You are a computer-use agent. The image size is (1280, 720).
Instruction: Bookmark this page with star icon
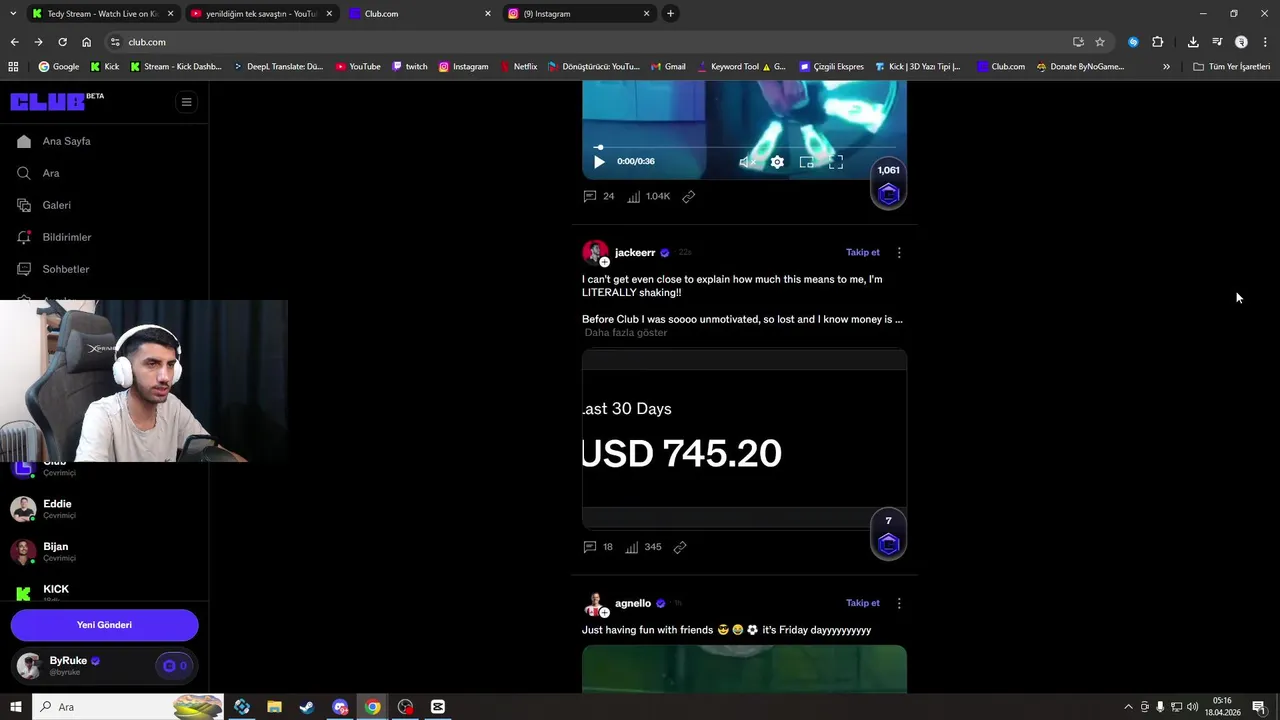pyautogui.click(x=1100, y=42)
